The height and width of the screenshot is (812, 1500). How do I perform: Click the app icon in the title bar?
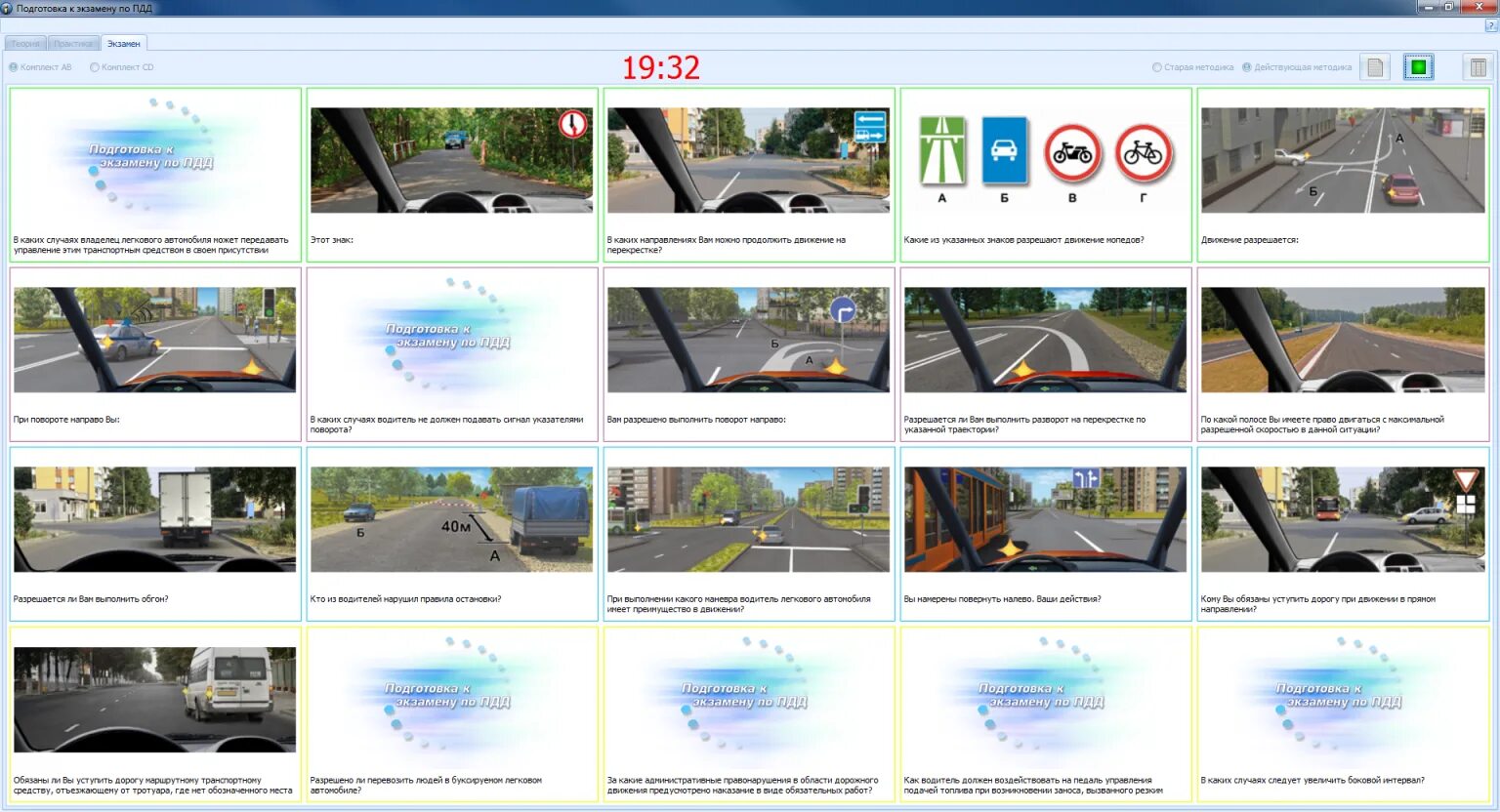8,8
